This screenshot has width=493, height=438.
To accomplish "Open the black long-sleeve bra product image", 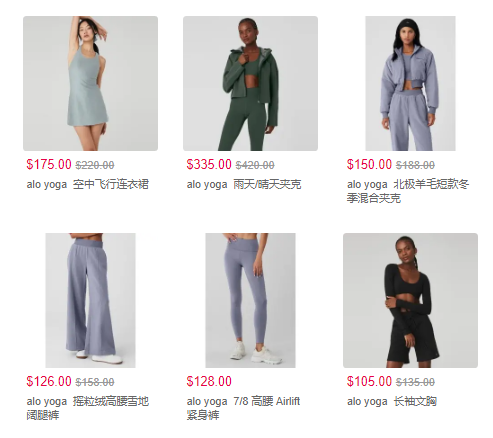I will point(410,300).
